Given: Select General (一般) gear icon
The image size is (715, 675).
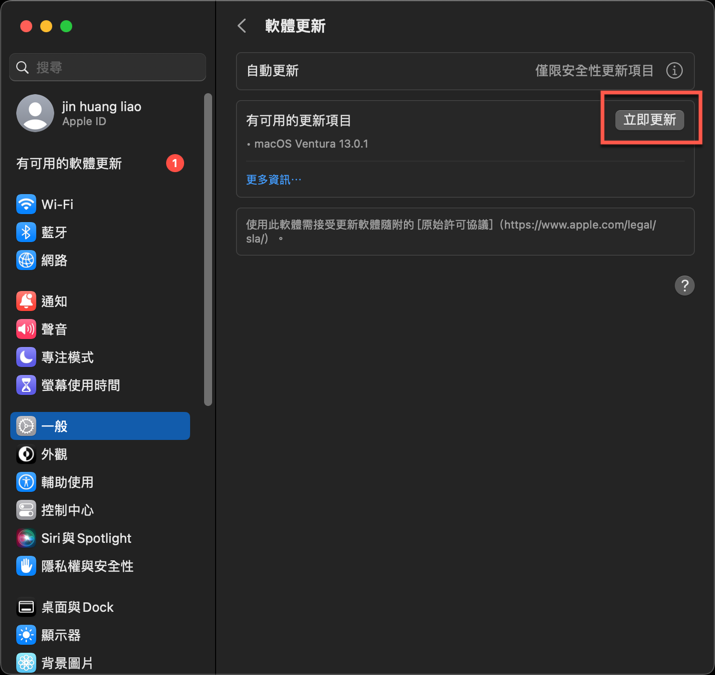Looking at the screenshot, I should (x=26, y=426).
